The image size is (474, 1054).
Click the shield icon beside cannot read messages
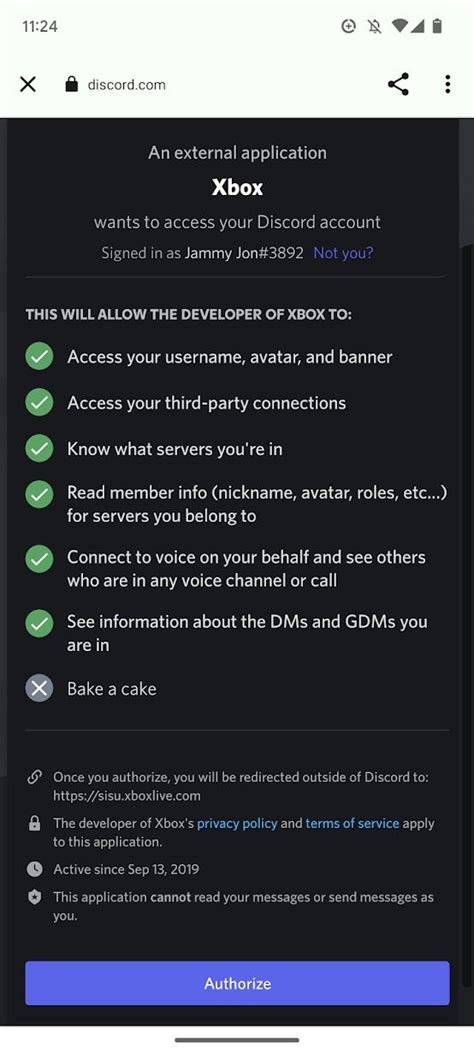[x=34, y=897]
